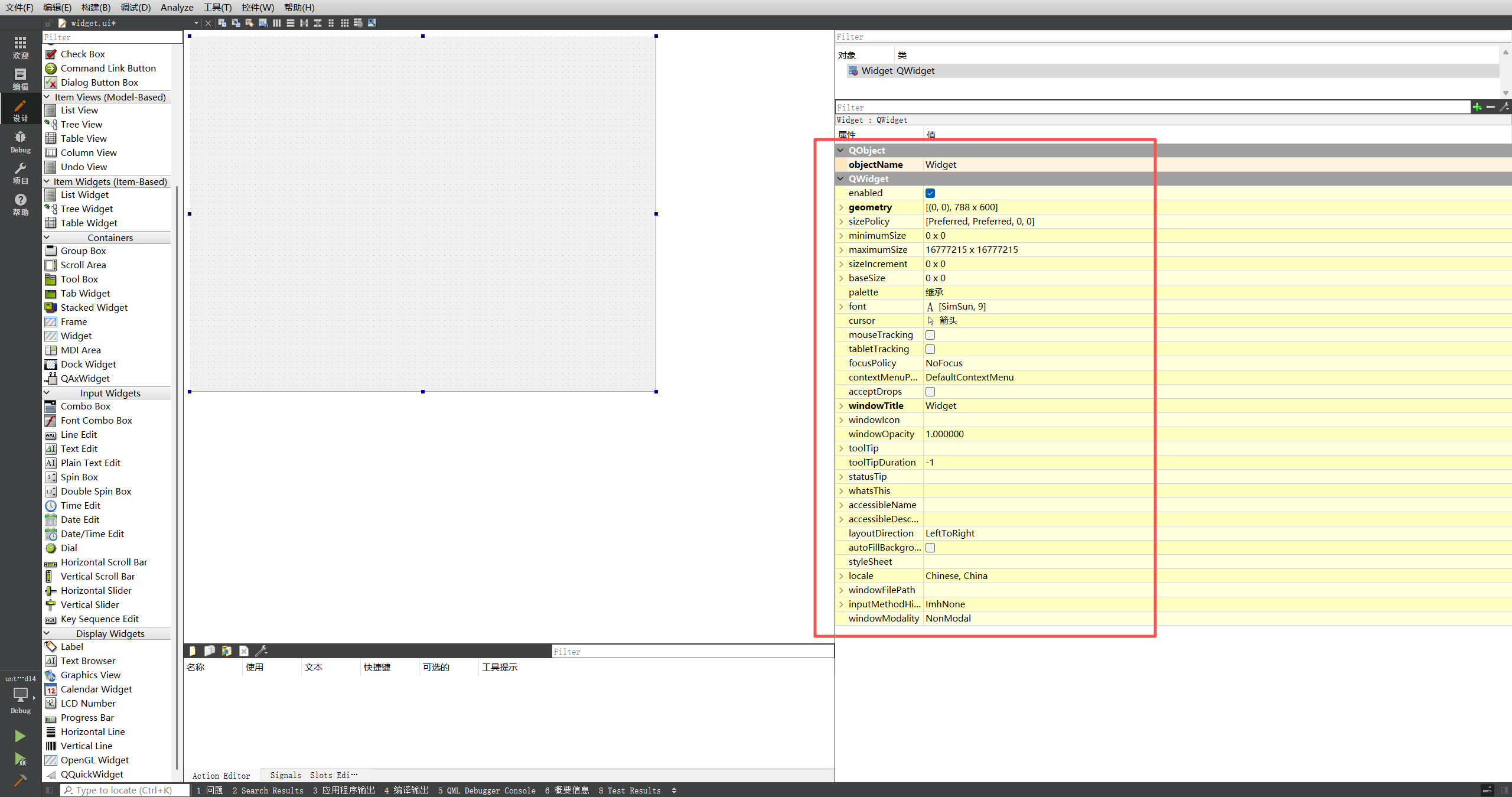
Task: Collapse the Containers widget category
Action: pyautogui.click(x=47, y=238)
